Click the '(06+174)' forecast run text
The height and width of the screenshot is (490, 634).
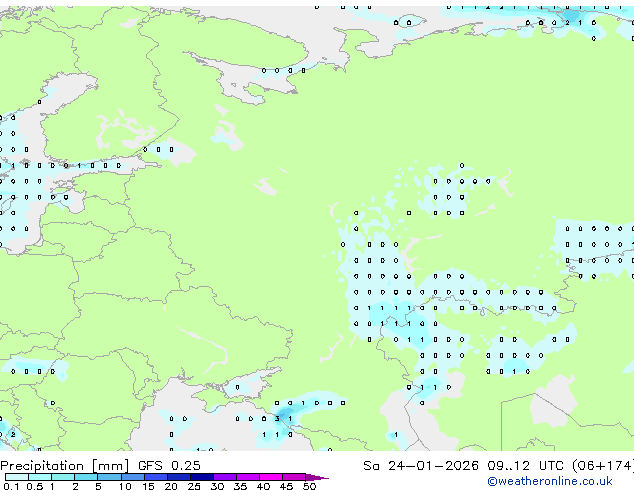click(x=603, y=466)
